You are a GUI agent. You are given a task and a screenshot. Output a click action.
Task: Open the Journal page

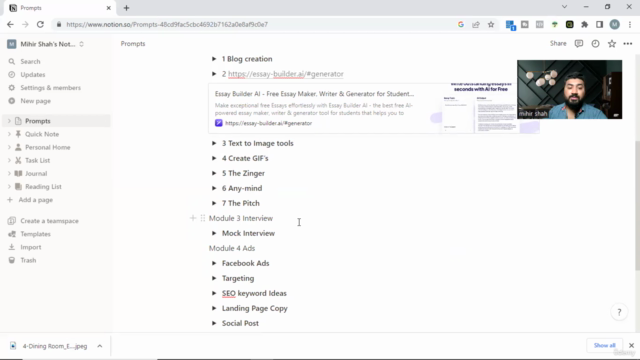point(36,173)
